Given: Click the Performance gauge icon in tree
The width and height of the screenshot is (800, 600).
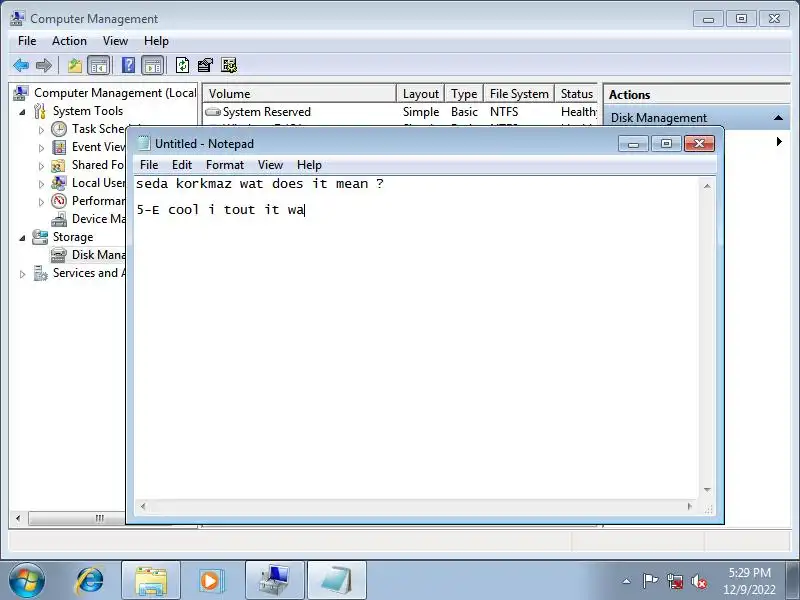Looking at the screenshot, I should (x=59, y=201).
